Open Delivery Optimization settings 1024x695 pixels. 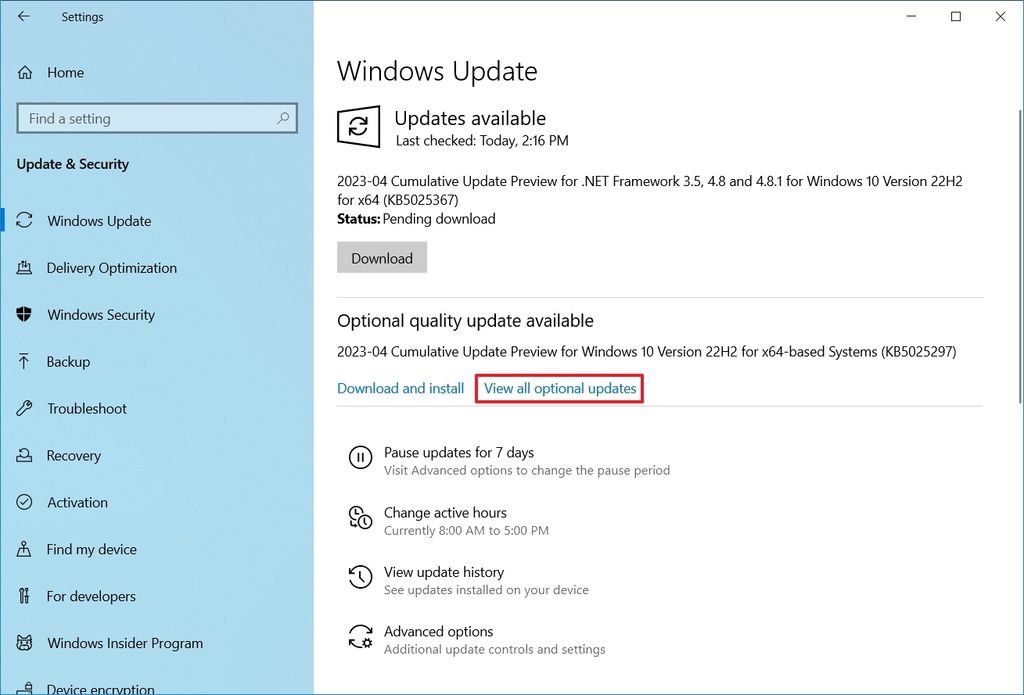coord(113,267)
